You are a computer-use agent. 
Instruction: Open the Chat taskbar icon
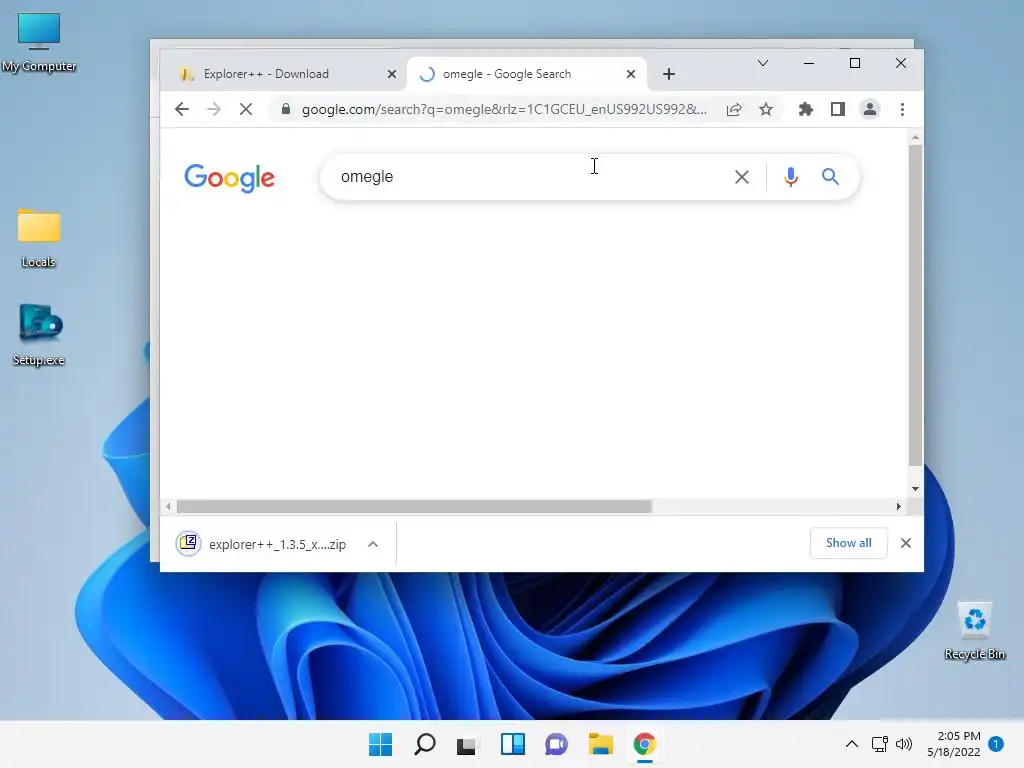point(556,744)
